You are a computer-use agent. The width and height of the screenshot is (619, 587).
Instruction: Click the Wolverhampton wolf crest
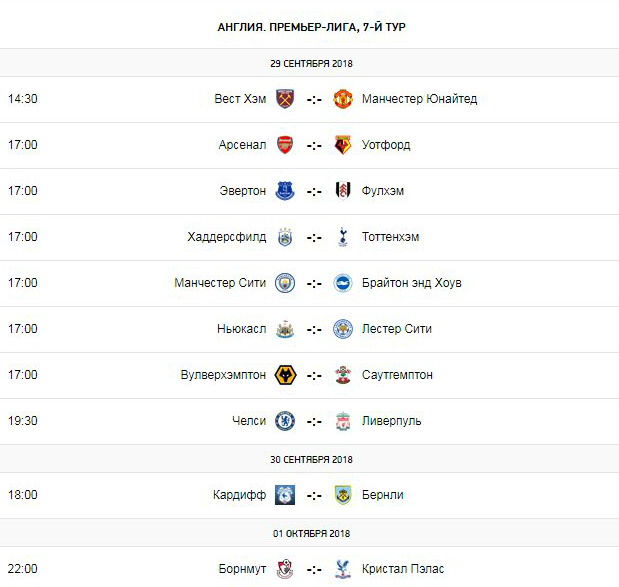coord(285,375)
